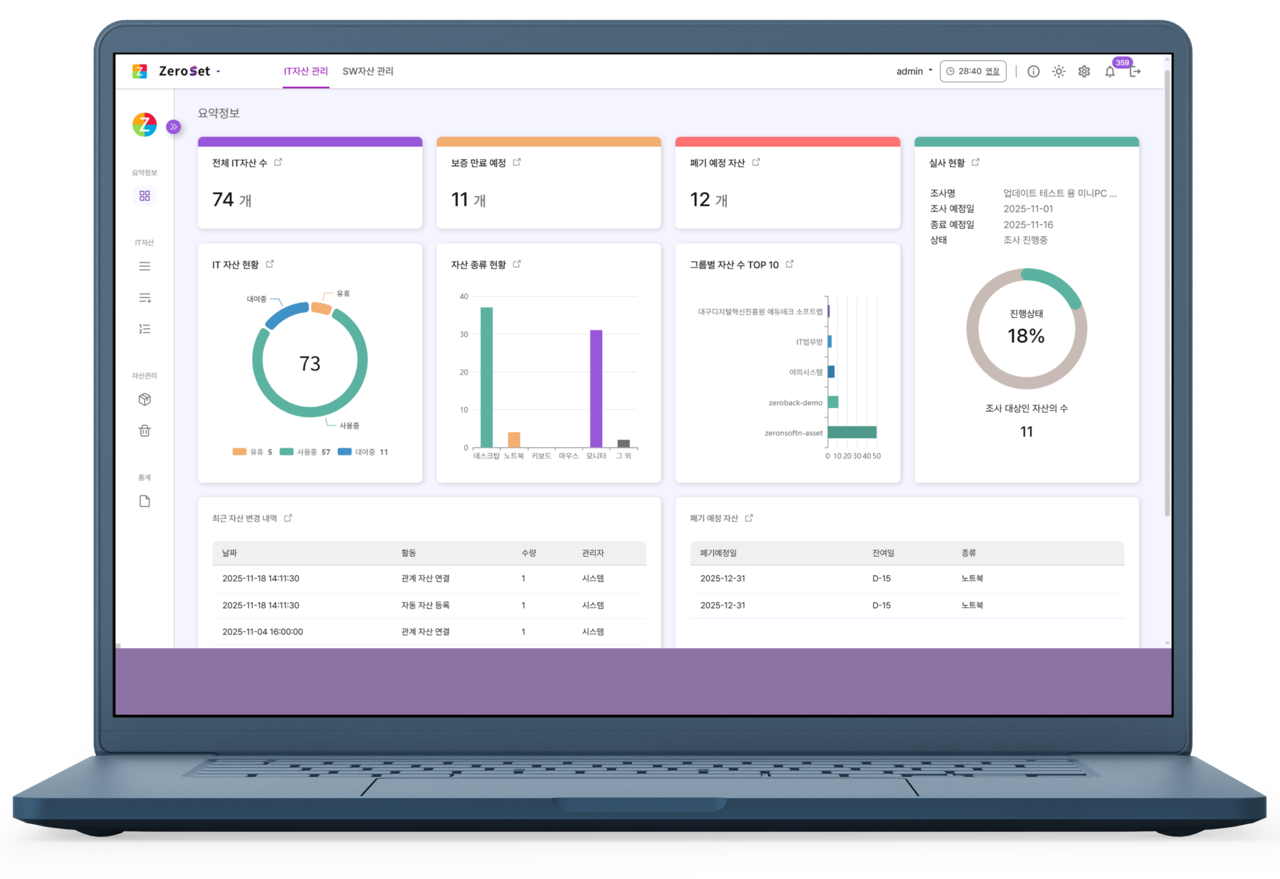Open the 통계 document icon in sidebar
The image size is (1280, 879).
[x=145, y=501]
